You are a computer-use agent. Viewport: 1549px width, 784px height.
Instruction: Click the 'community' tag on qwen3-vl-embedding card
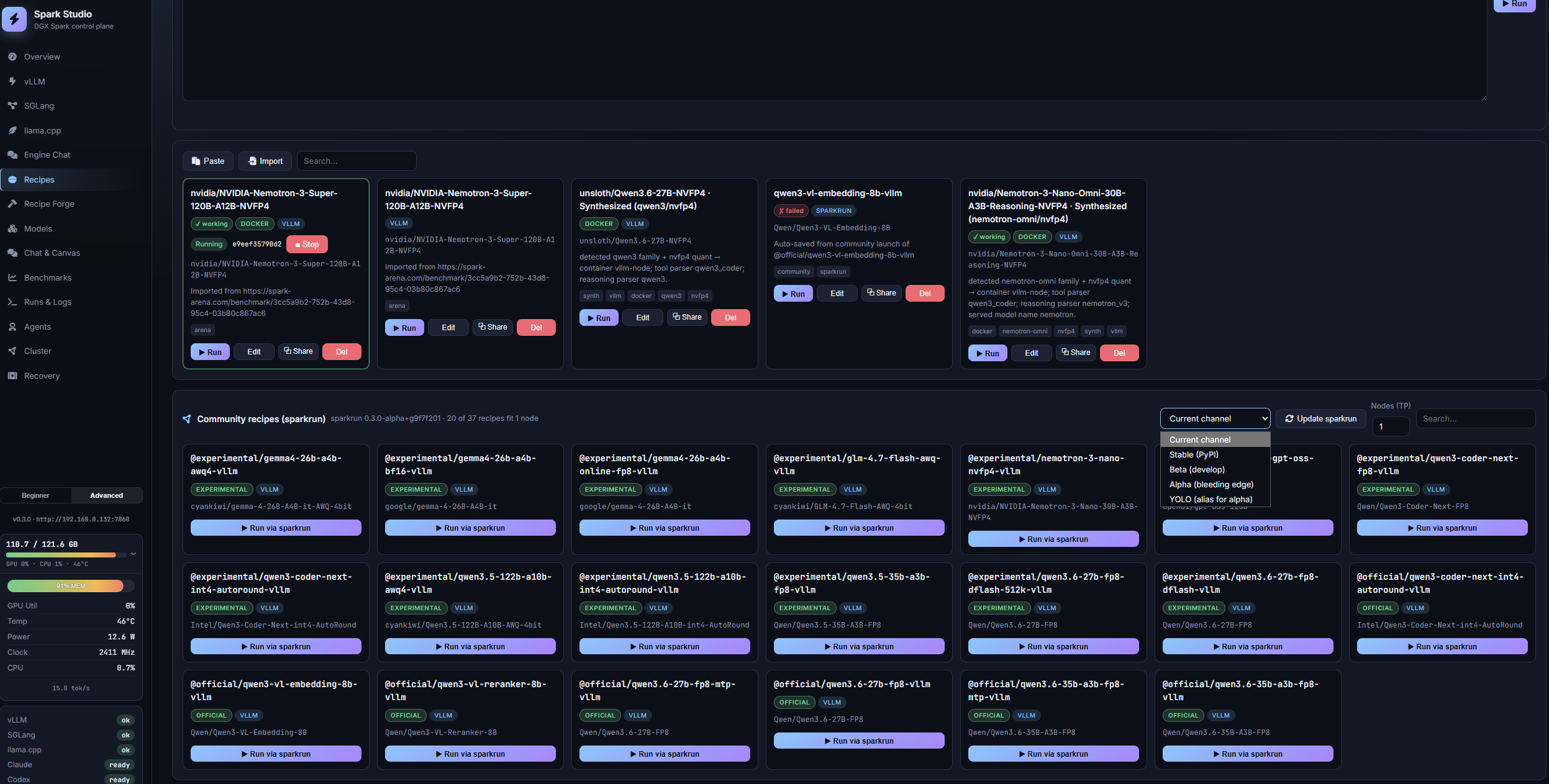794,272
